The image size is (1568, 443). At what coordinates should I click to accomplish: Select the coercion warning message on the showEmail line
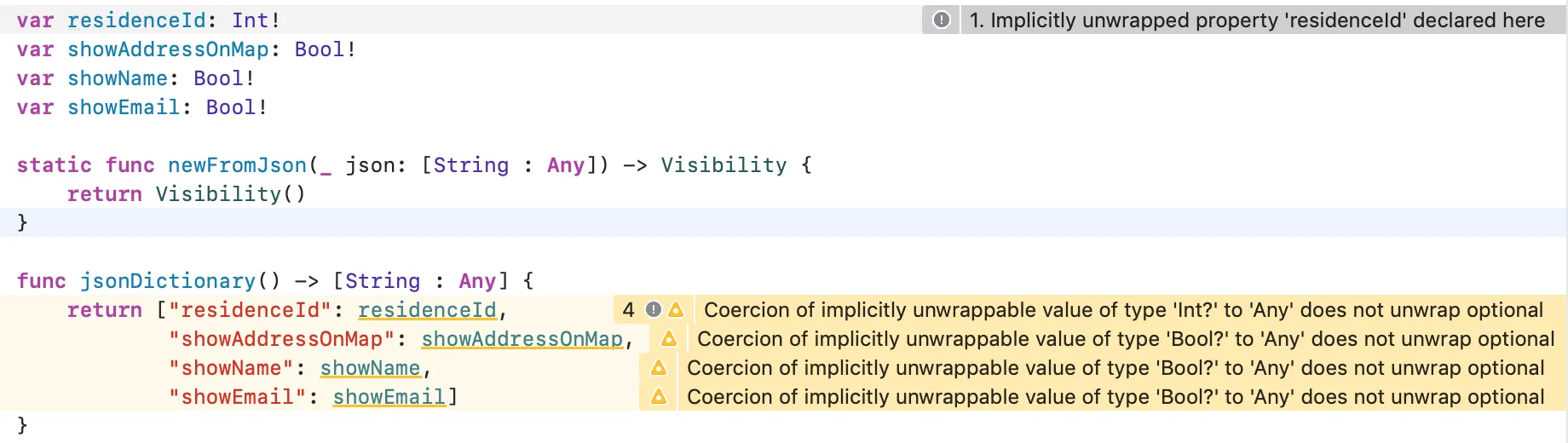coord(1115,397)
